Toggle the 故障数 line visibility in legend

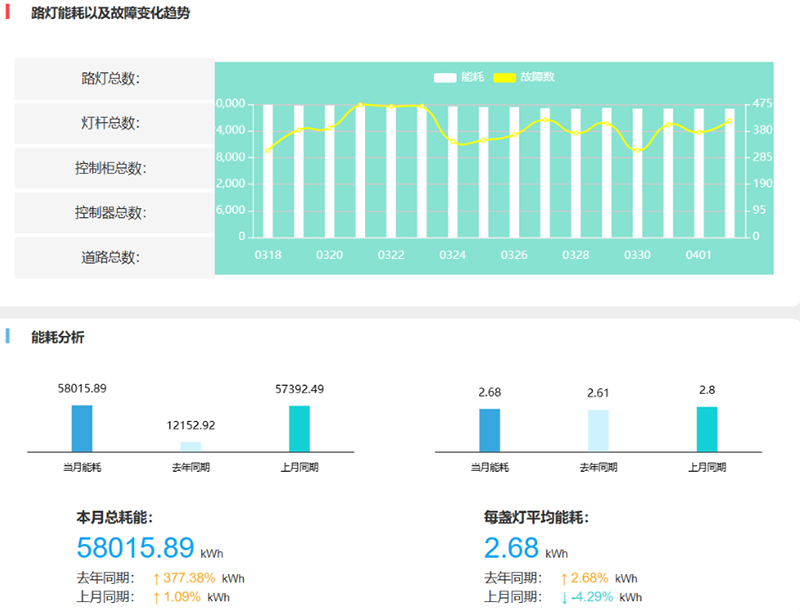pyautogui.click(x=525, y=75)
